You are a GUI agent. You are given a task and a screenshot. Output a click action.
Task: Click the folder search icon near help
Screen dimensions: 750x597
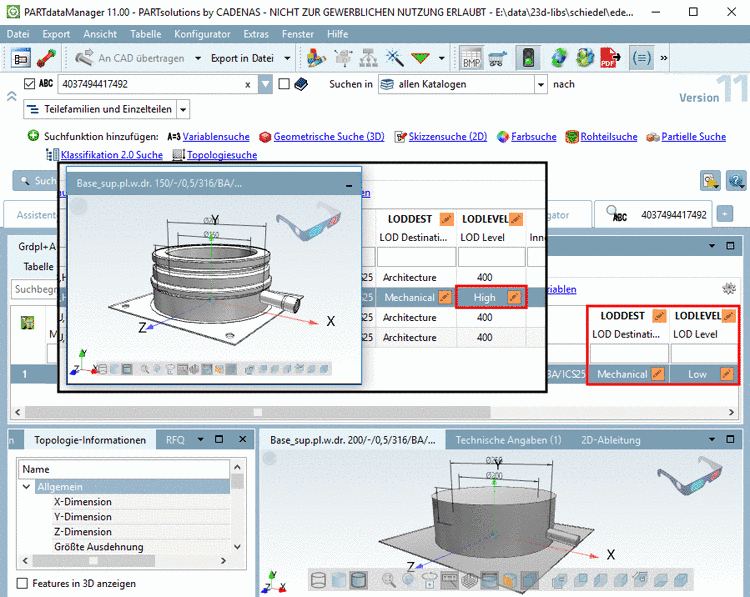click(x=711, y=181)
